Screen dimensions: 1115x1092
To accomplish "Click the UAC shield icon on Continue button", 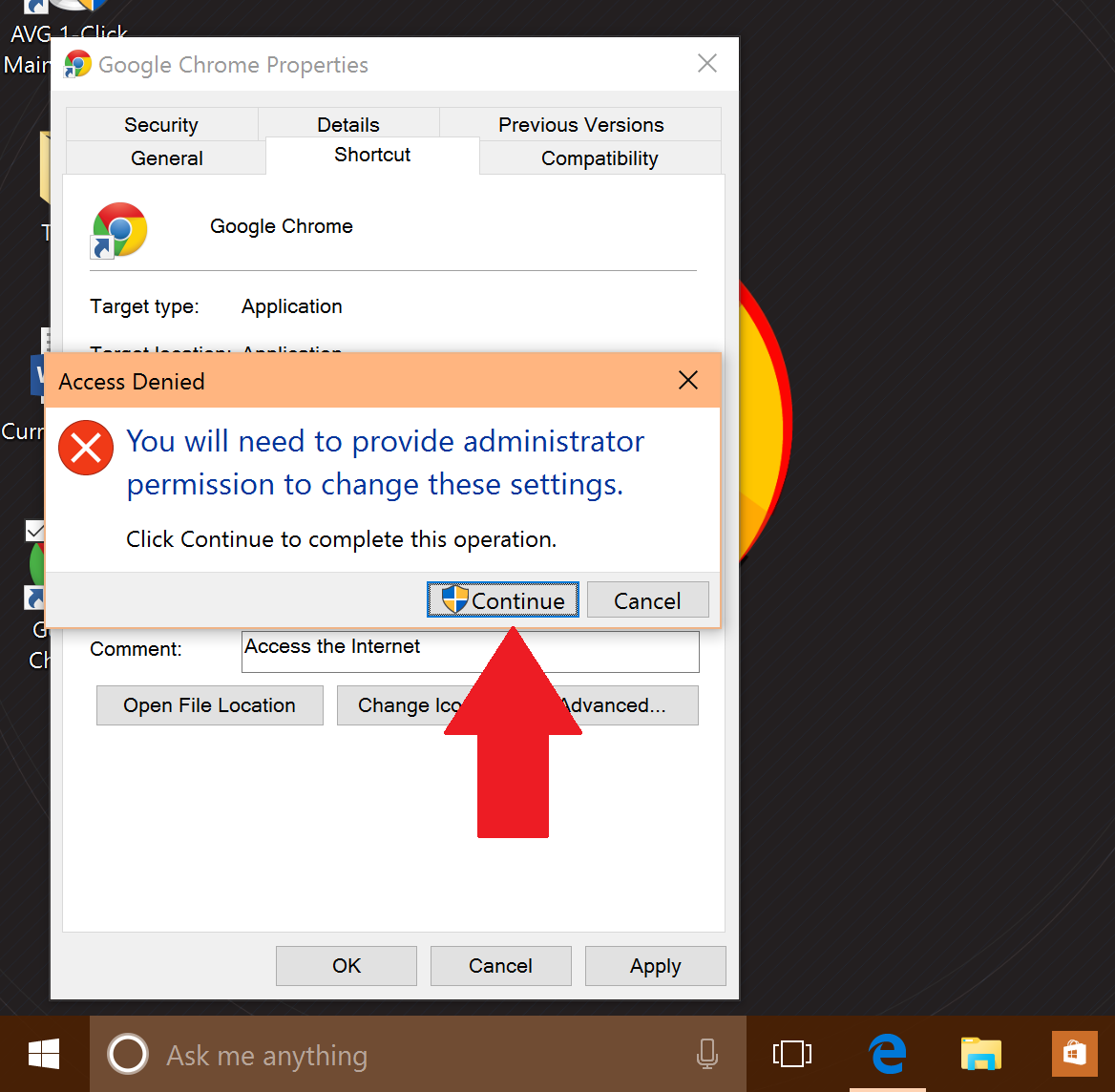I will point(455,600).
